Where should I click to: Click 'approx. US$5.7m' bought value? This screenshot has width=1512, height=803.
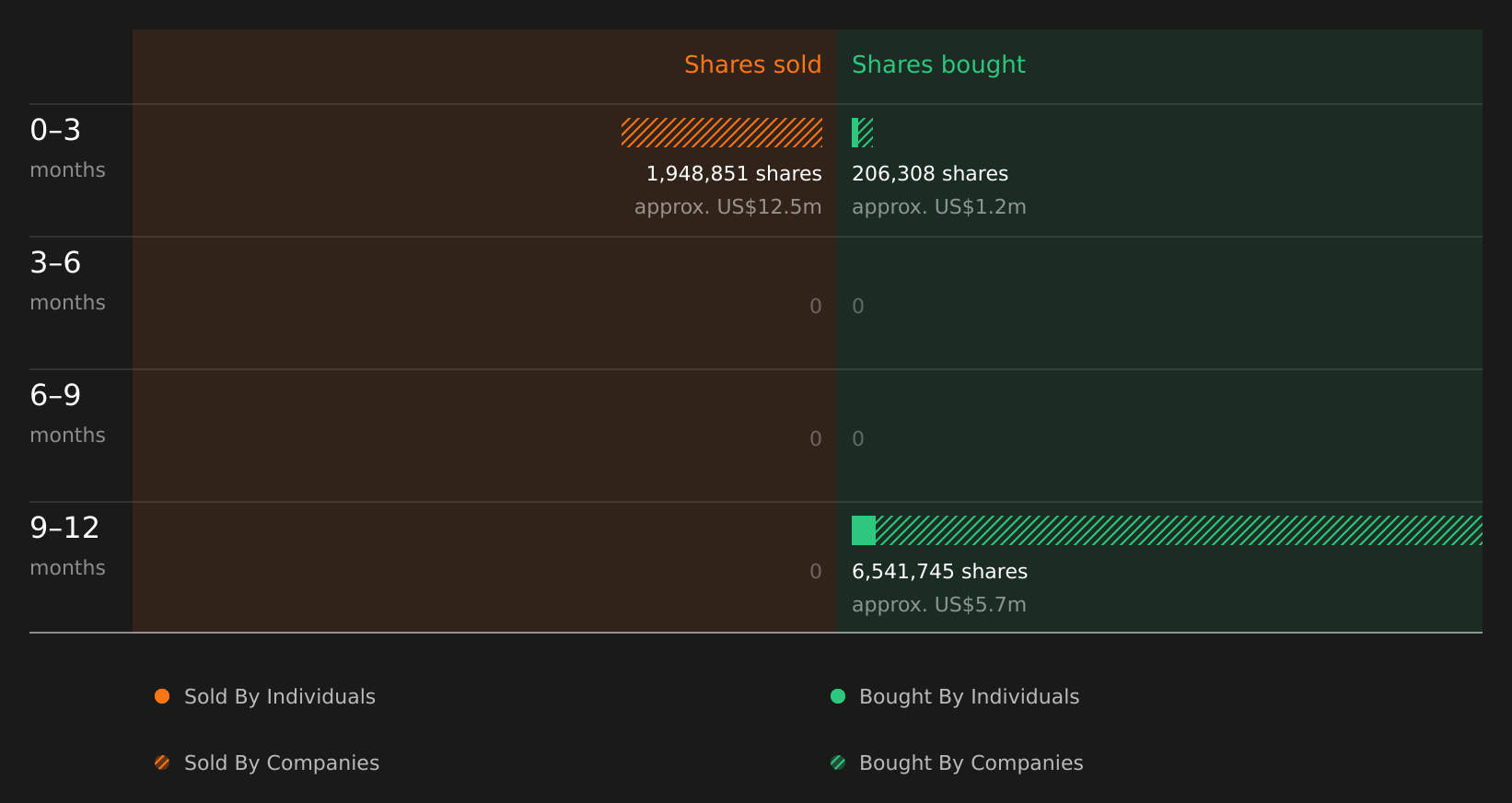coord(939,604)
